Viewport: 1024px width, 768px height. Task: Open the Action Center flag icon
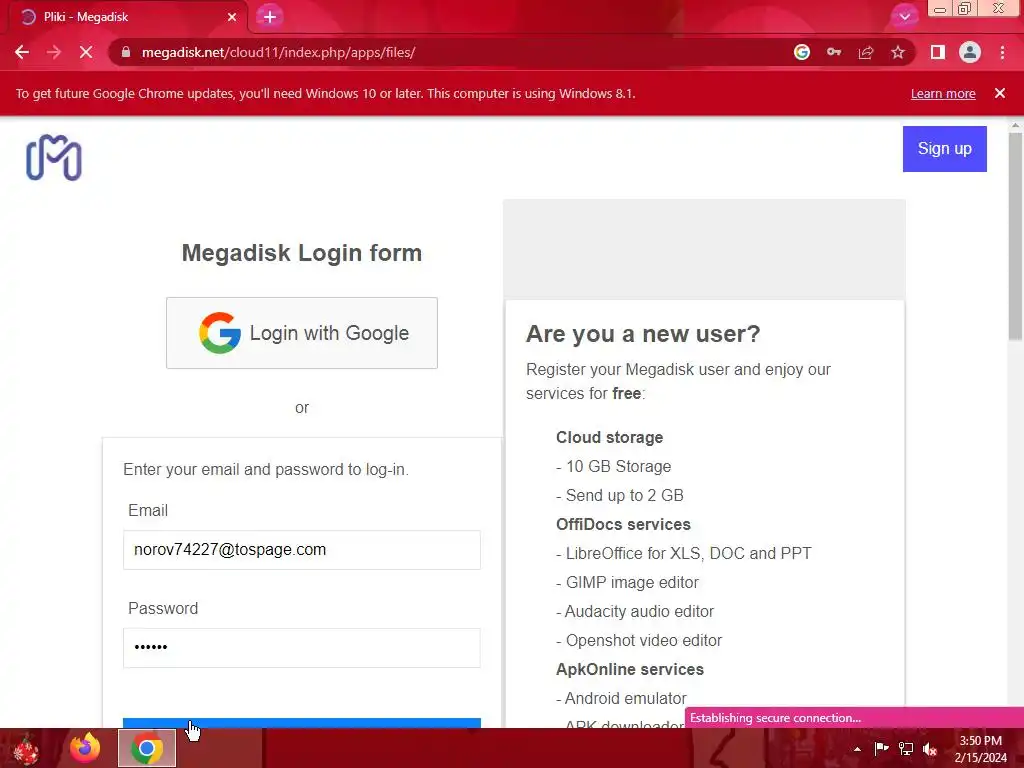point(881,748)
